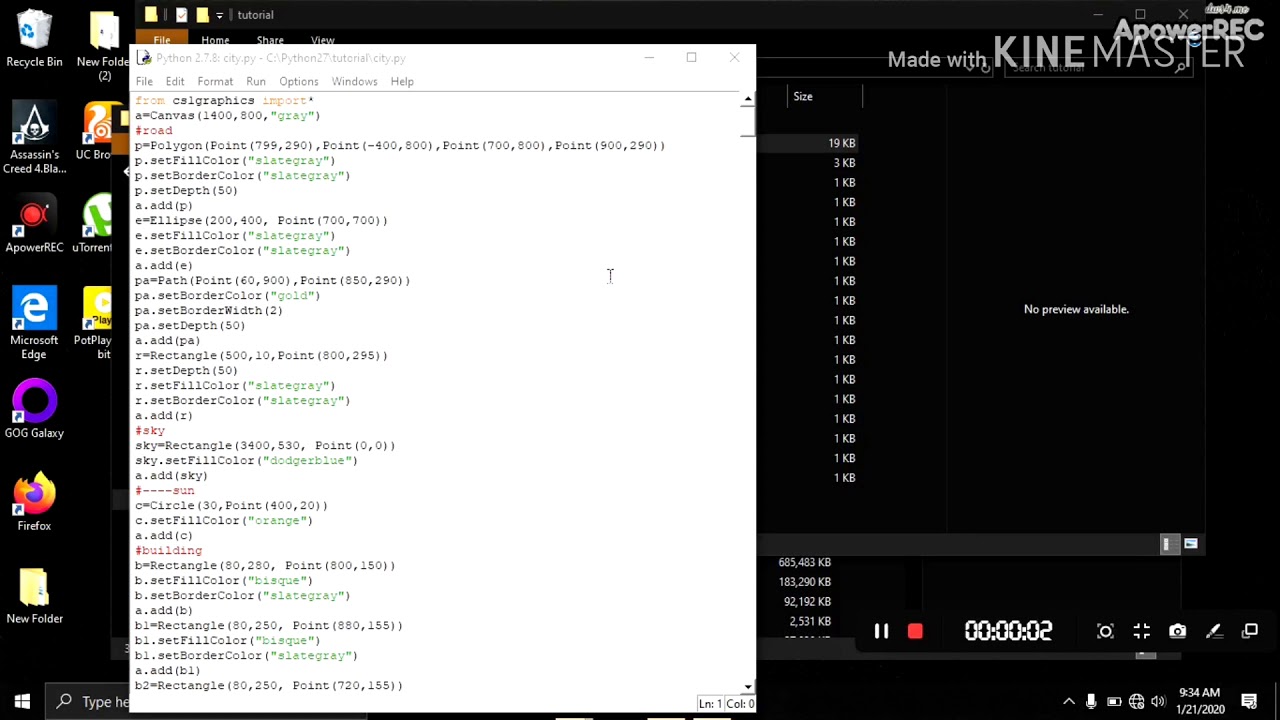Pause the ApowerREC screen recording
Image resolution: width=1280 pixels, height=720 pixels.
coord(881,631)
